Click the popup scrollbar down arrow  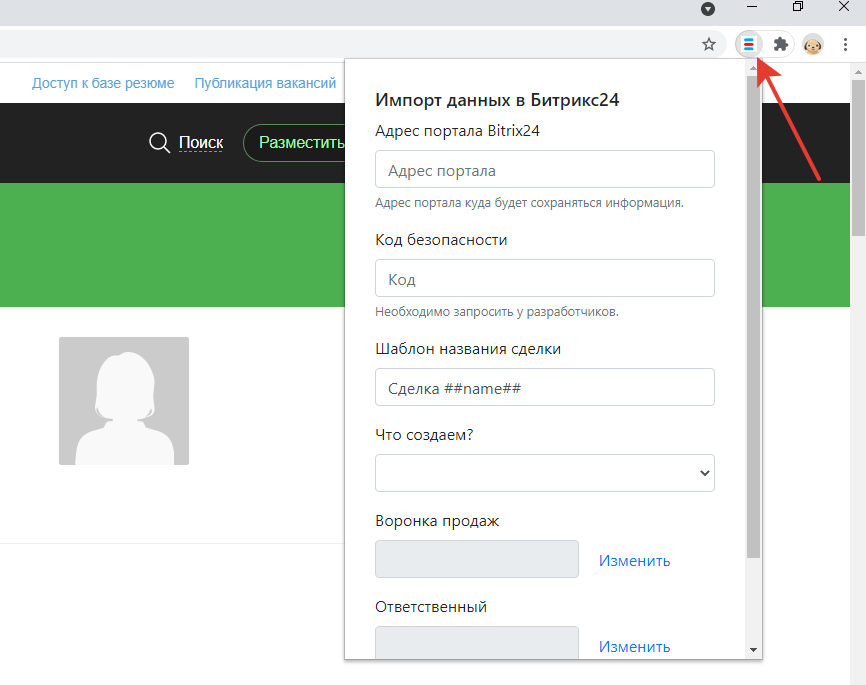click(x=753, y=649)
